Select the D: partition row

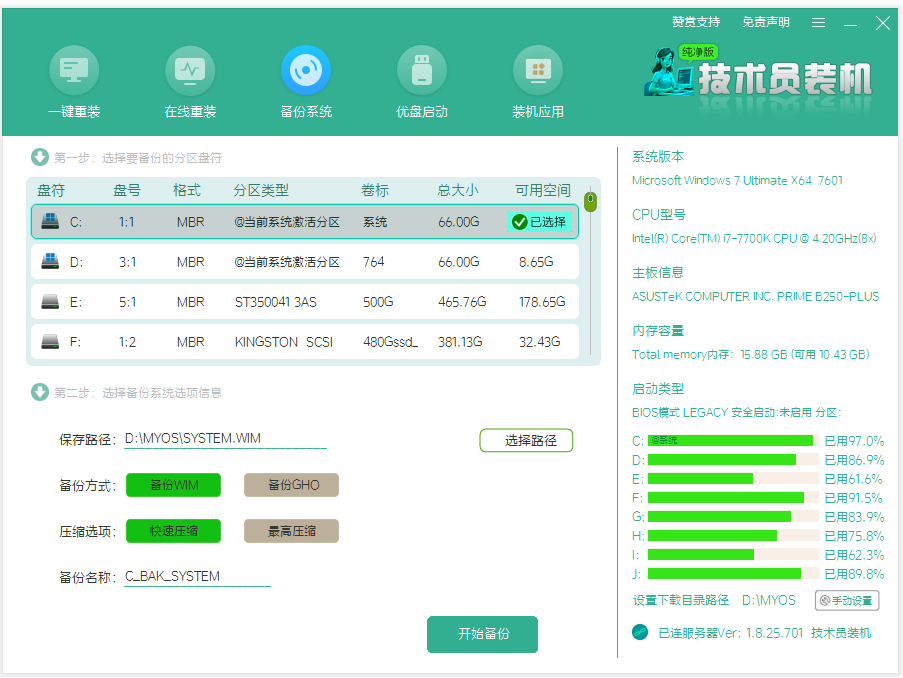[305, 262]
